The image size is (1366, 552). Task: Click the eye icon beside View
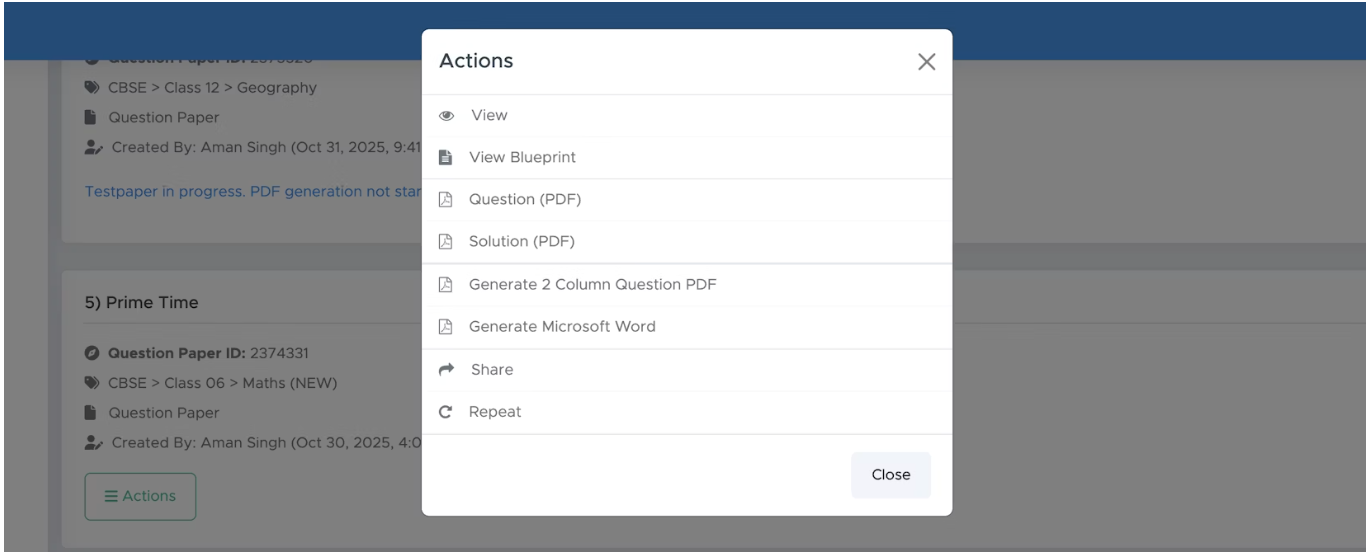coord(446,116)
